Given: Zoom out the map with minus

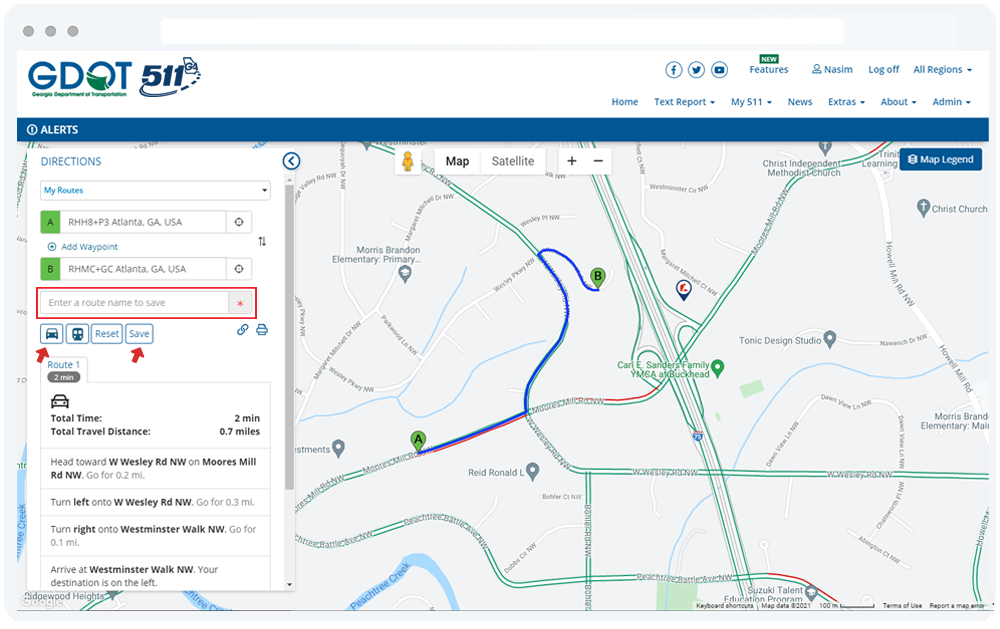Looking at the screenshot, I should (x=598, y=161).
